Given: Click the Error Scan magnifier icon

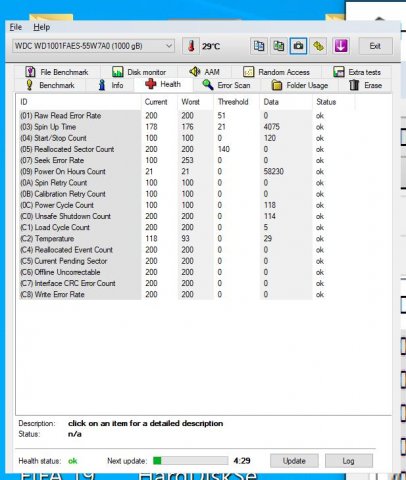Looking at the screenshot, I should point(208,85).
